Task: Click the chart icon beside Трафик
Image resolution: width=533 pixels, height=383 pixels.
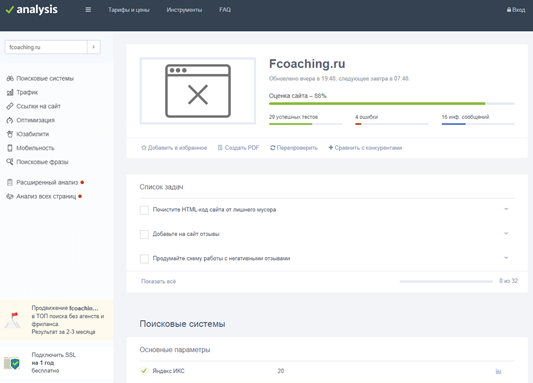Action: (x=10, y=92)
